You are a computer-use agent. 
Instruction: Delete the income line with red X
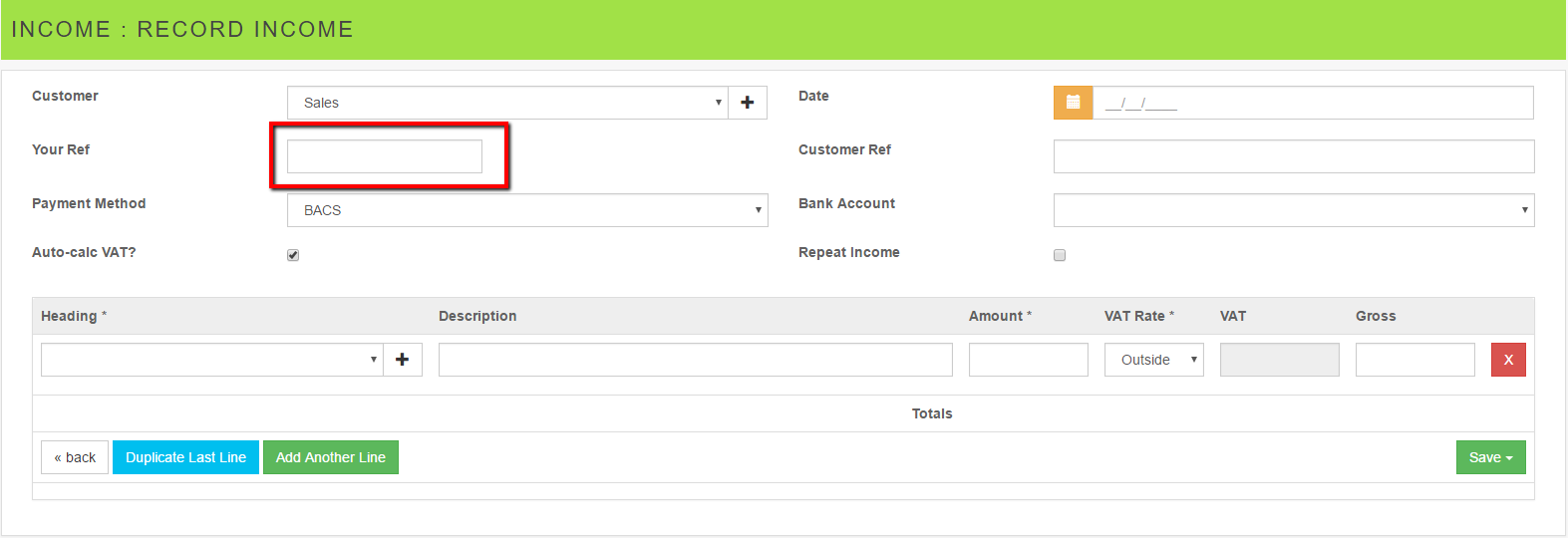tap(1508, 360)
